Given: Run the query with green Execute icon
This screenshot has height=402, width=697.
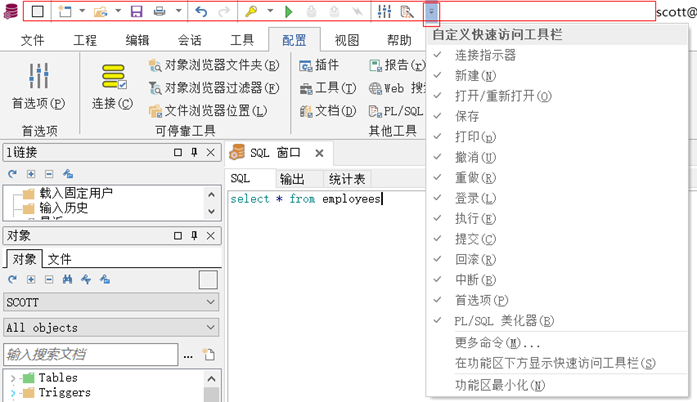Looking at the screenshot, I should click(x=288, y=12).
